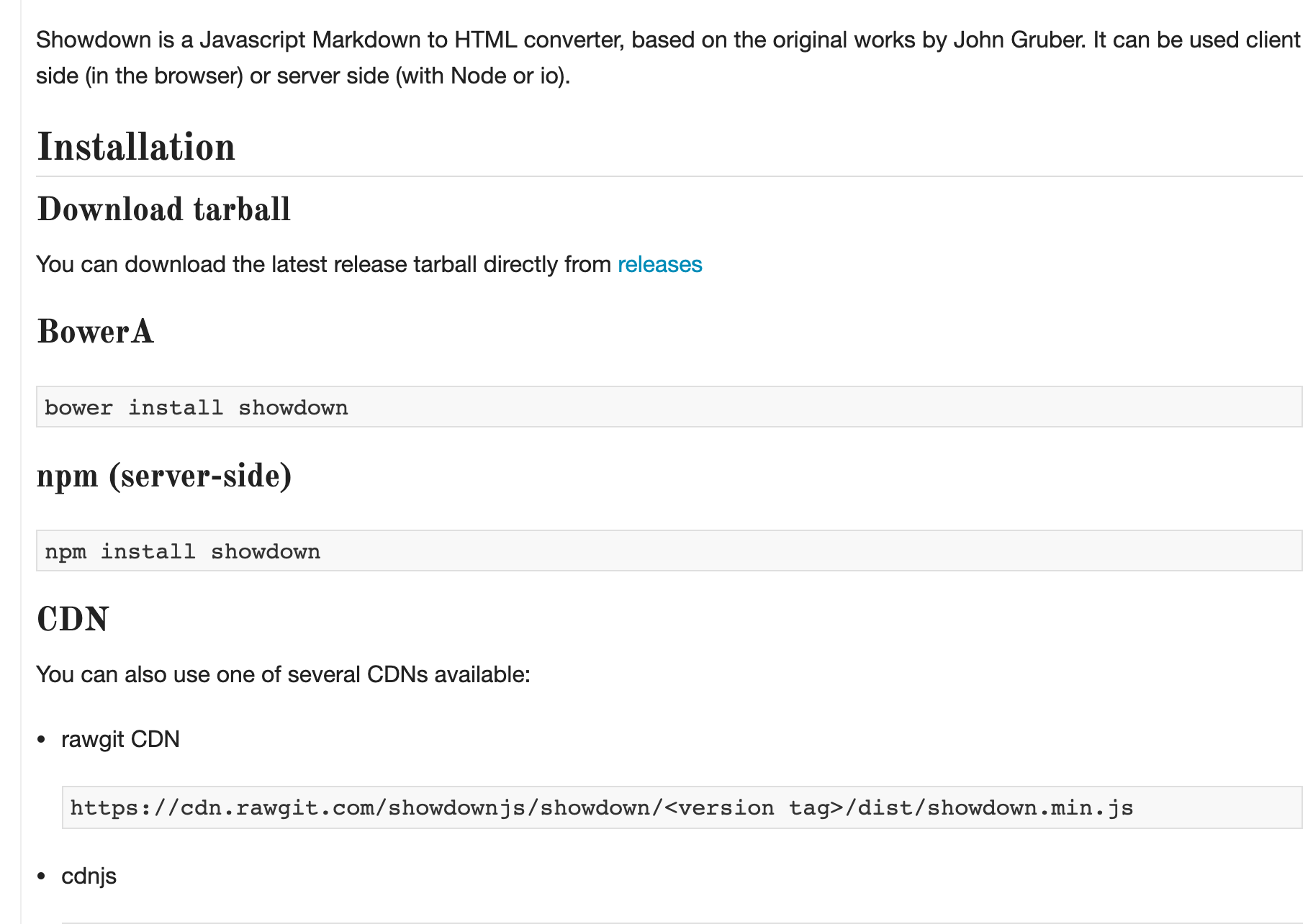Click the Installation heading

click(136, 147)
